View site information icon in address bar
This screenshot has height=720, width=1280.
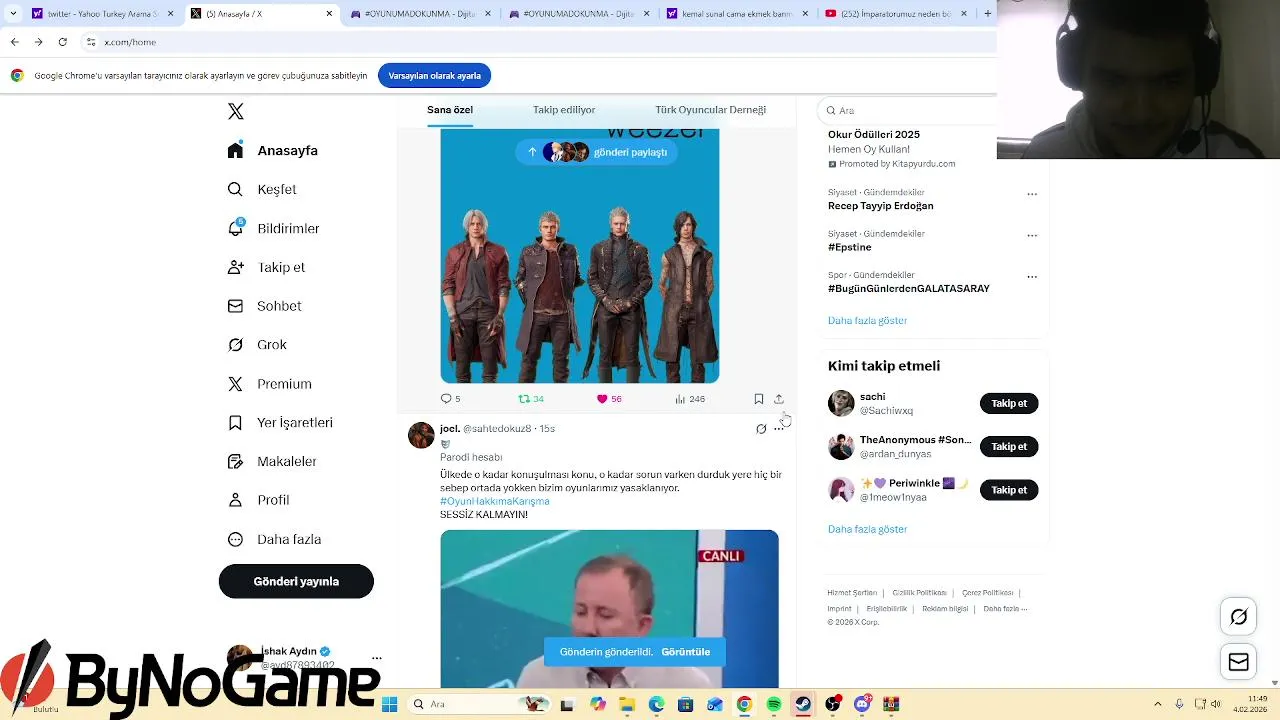(91, 42)
